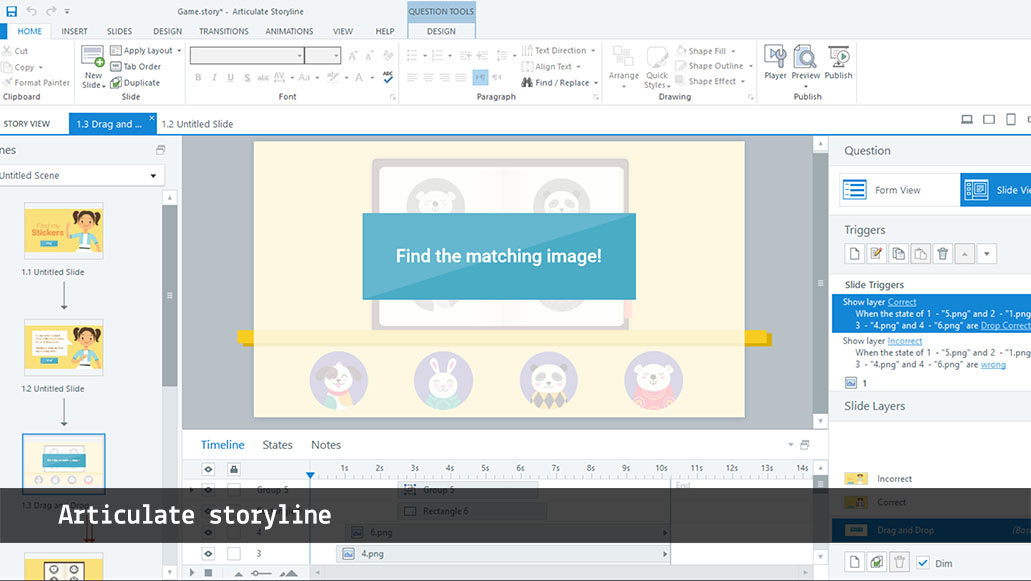Click the Preview icon
1031x581 pixels.
click(x=805, y=58)
